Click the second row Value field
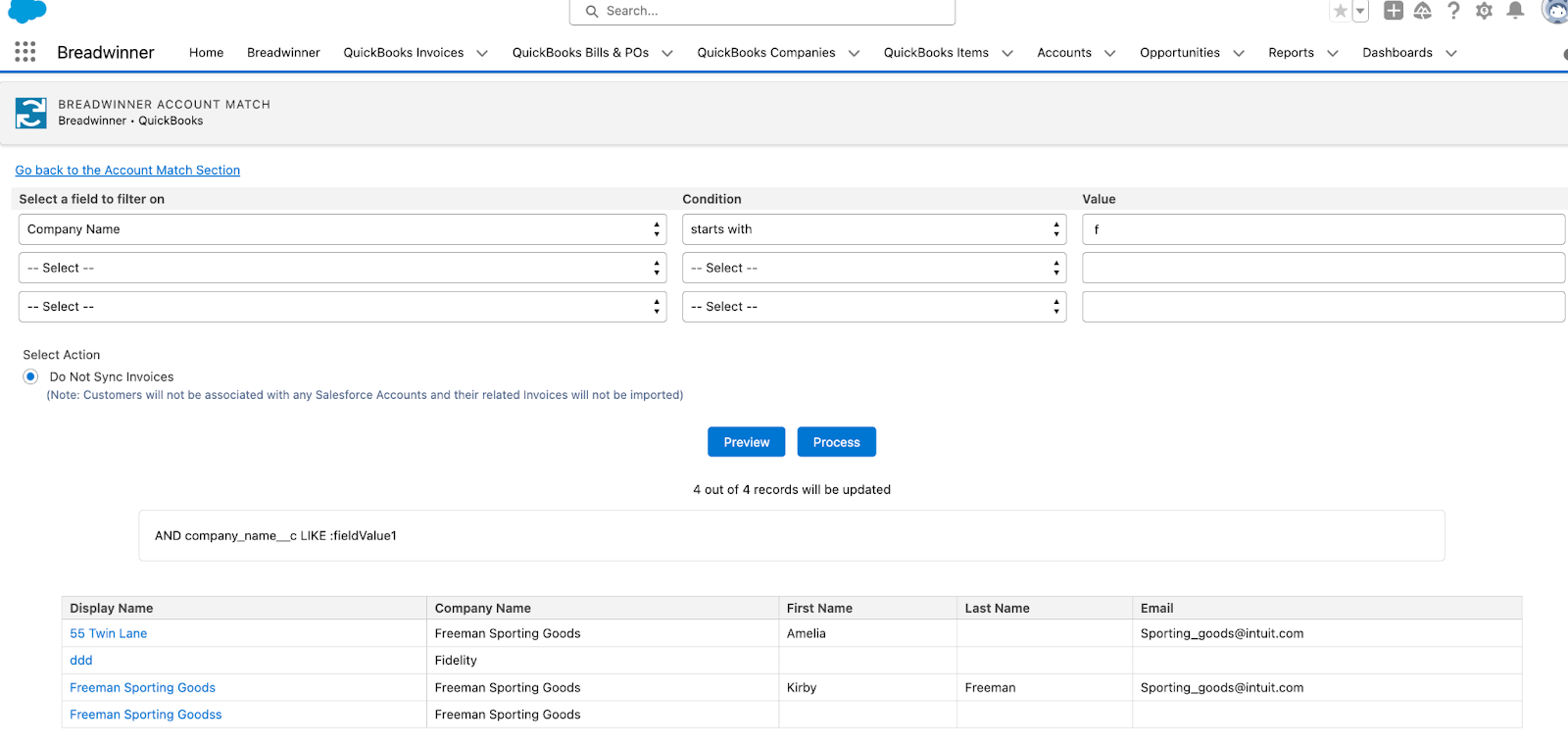1568x746 pixels. point(1323,268)
